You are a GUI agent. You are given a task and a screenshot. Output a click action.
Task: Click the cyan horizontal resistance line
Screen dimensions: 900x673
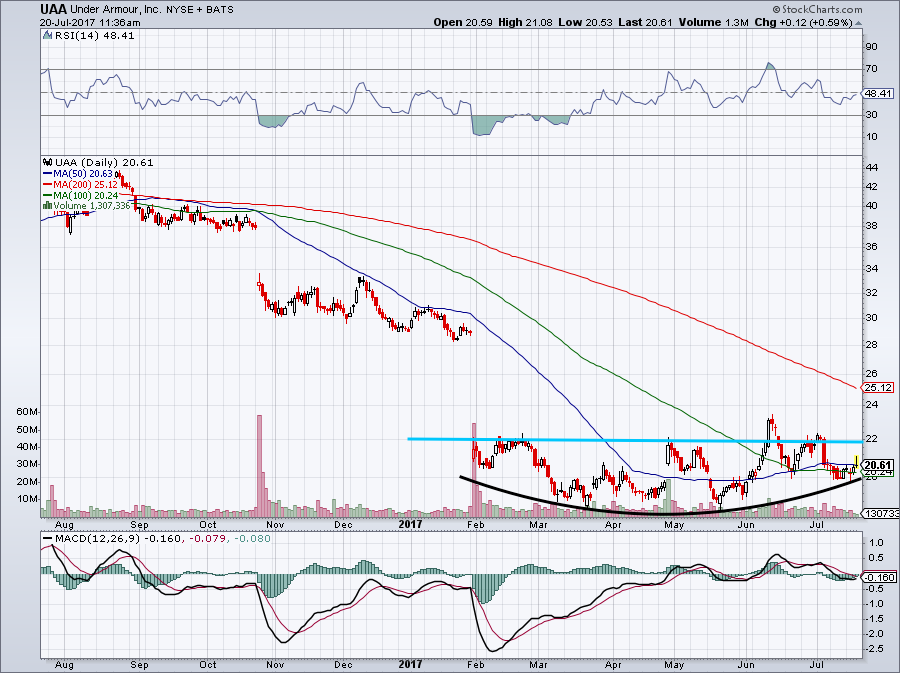620,439
